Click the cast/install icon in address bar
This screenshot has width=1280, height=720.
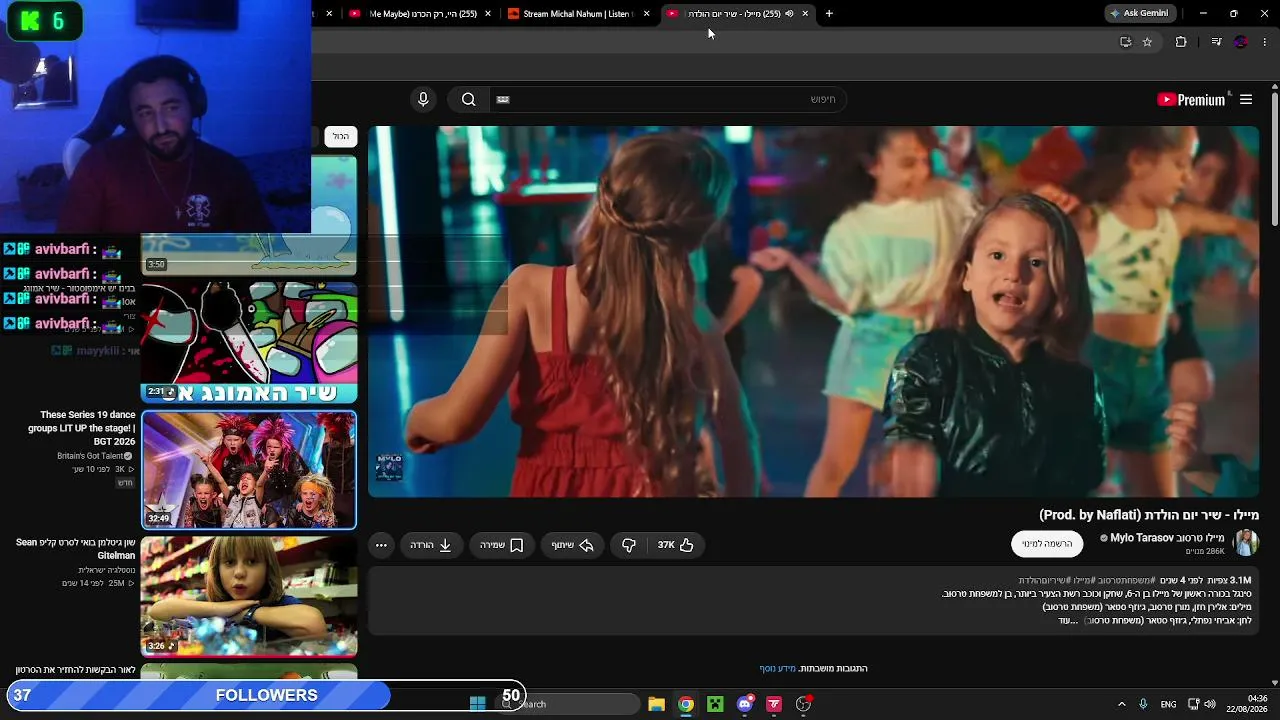(1125, 42)
